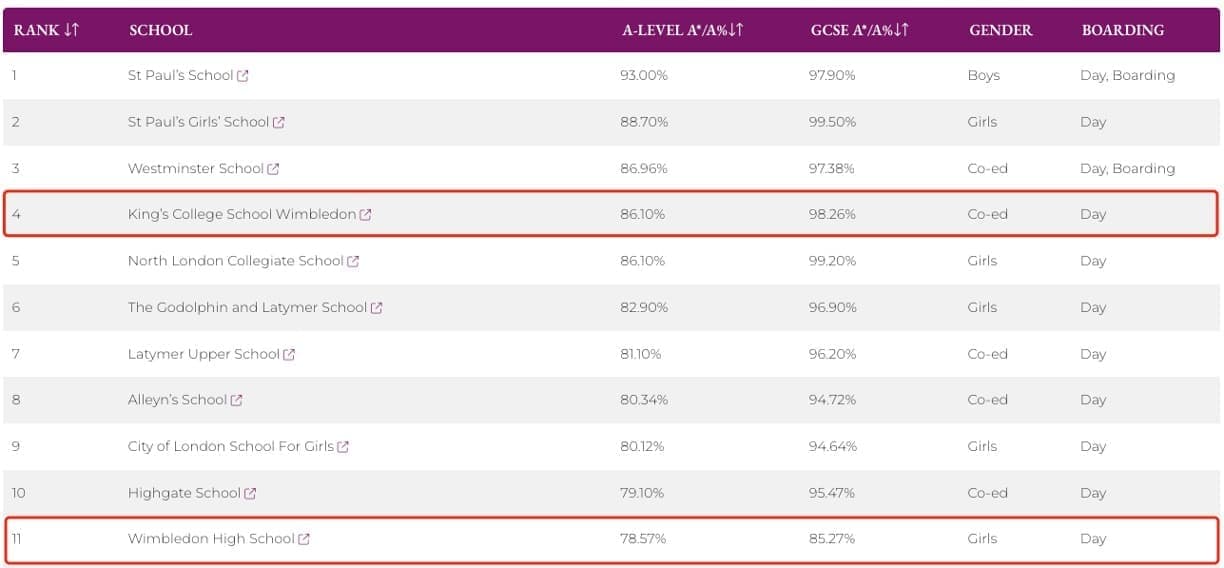Open City of London School For Girls link

coord(231,446)
